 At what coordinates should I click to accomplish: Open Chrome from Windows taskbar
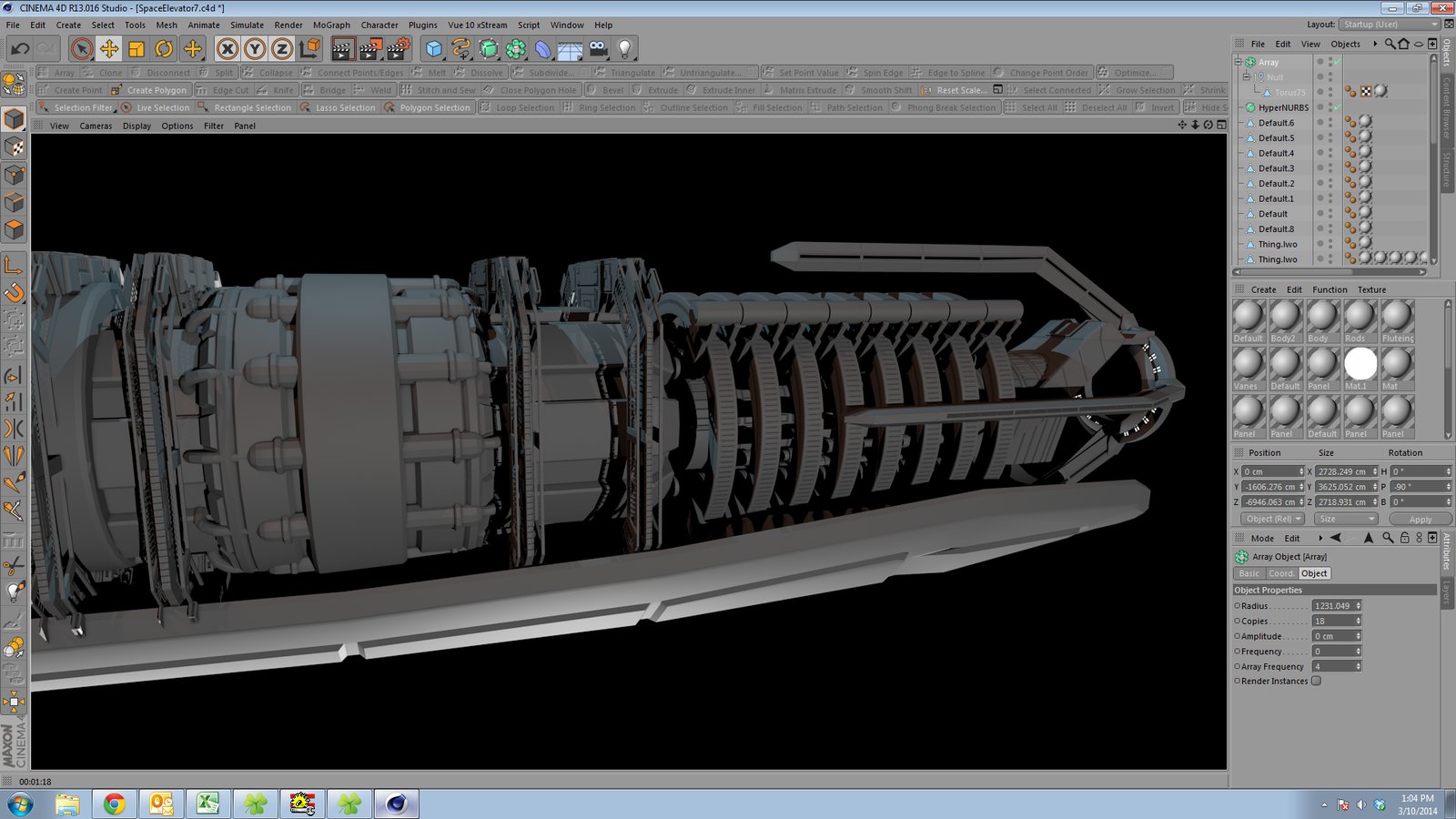[114, 804]
